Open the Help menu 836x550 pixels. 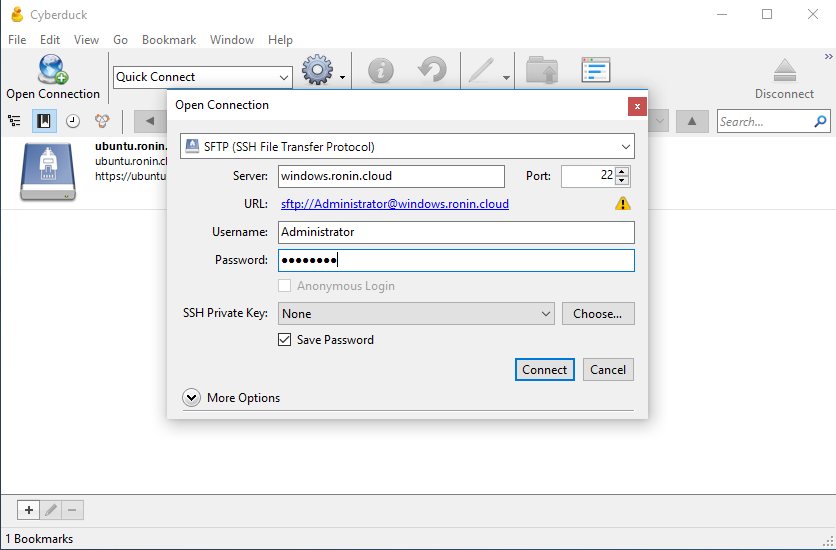tap(280, 40)
